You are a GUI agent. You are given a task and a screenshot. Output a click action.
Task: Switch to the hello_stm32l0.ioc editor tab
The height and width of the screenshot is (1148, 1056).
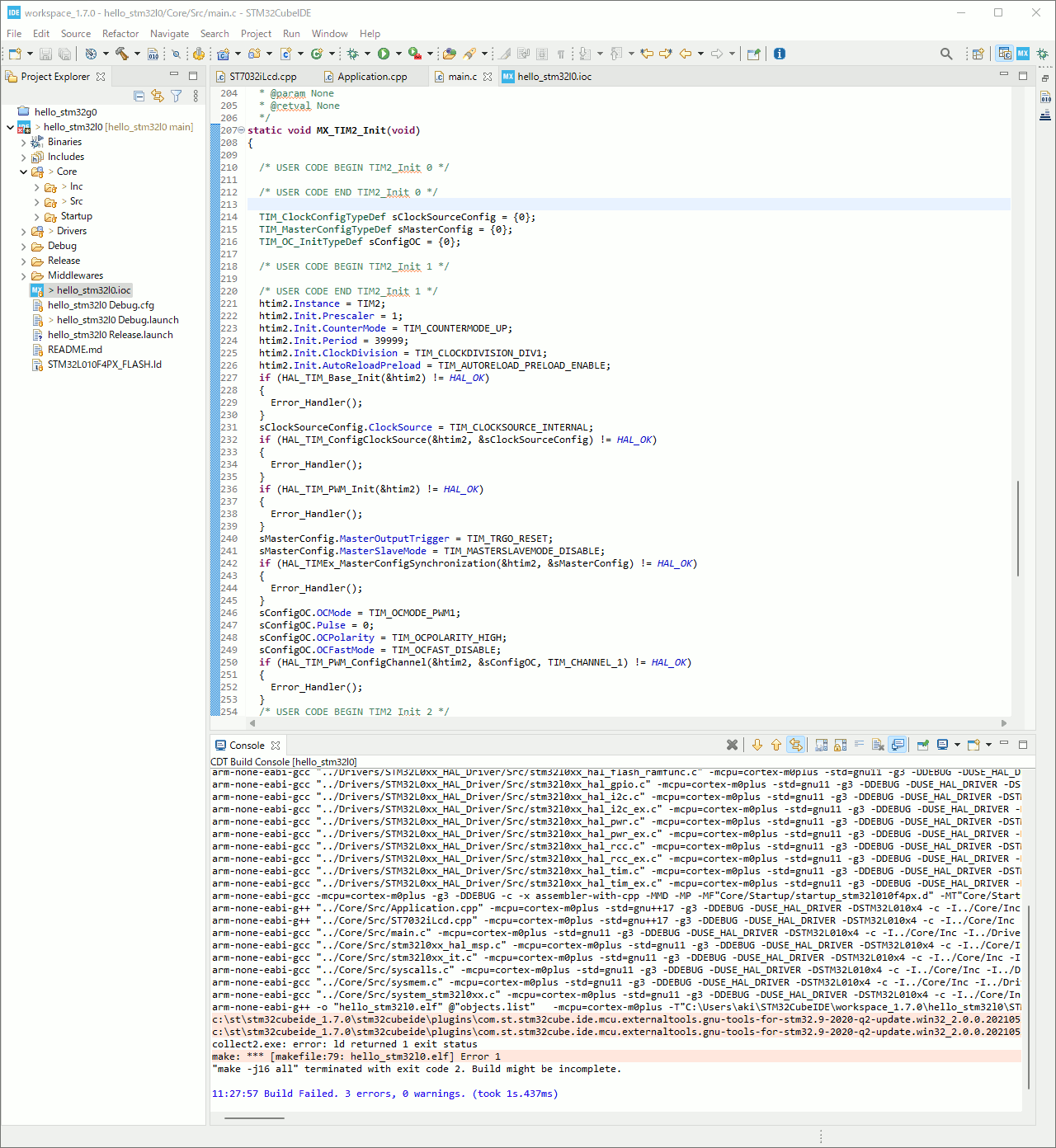(x=554, y=77)
